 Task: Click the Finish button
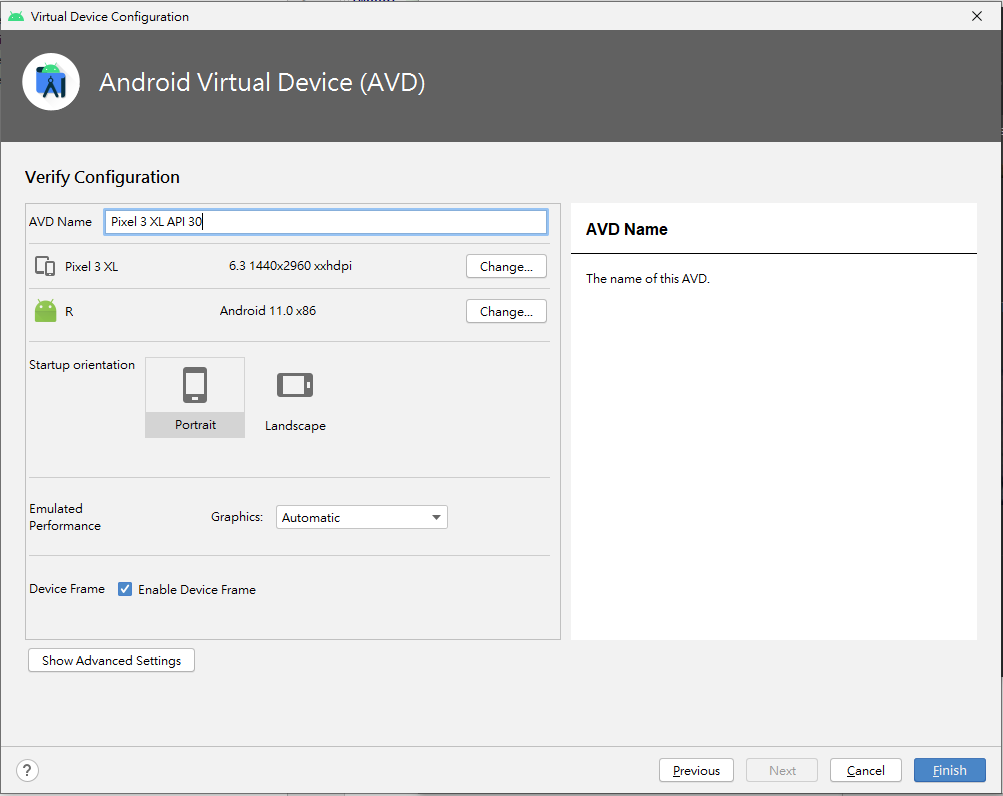click(949, 770)
